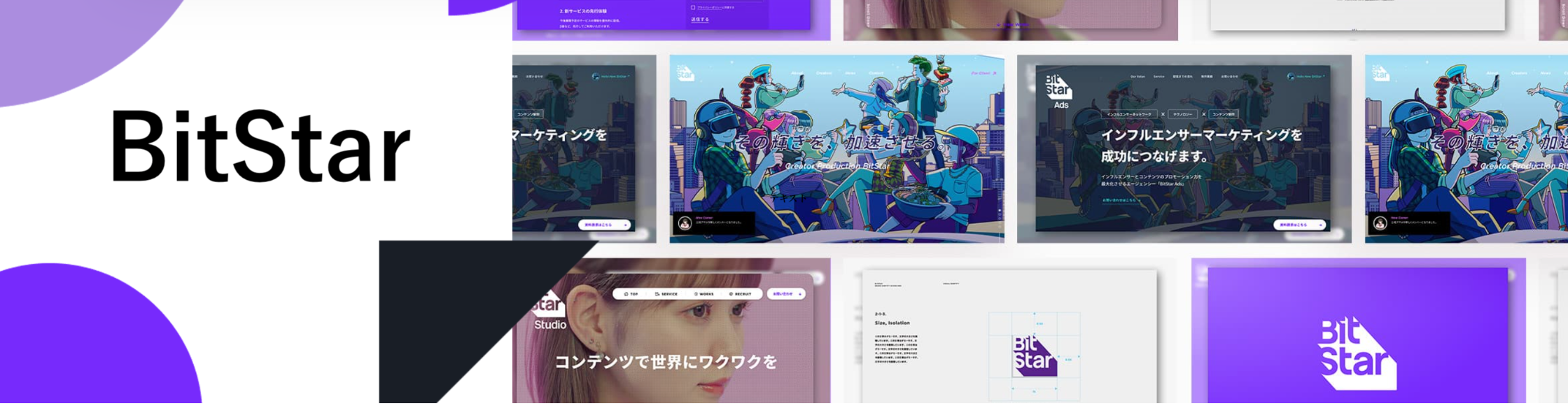This screenshot has height=420, width=1568.
Task: Click the BitStar logo on center illustration
Action: [685, 72]
